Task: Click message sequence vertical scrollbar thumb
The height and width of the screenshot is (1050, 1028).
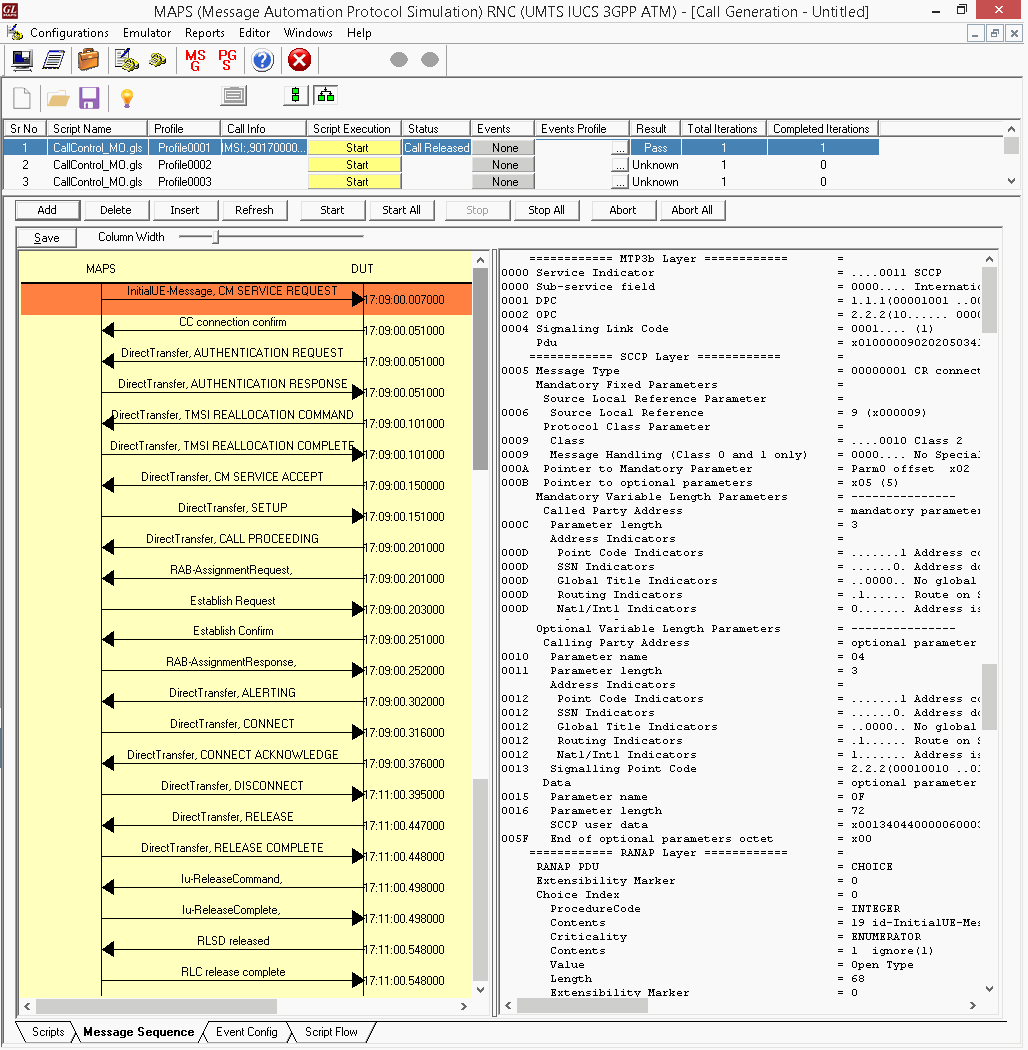Action: click(x=480, y=368)
